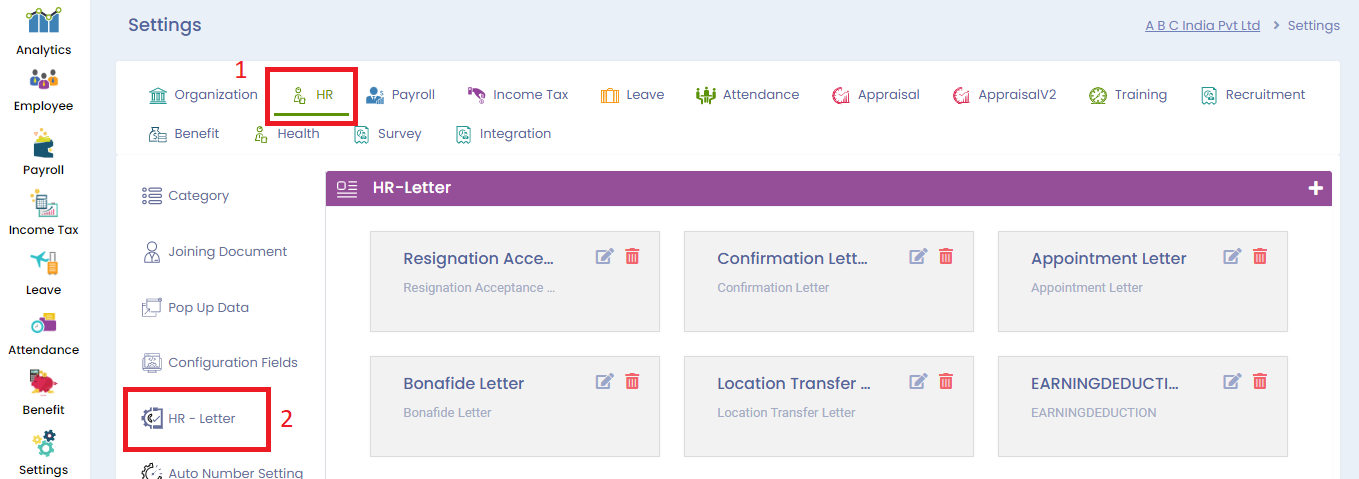1359x479 pixels.
Task: Click the A B C India Pvt Ltd link
Action: [1202, 26]
